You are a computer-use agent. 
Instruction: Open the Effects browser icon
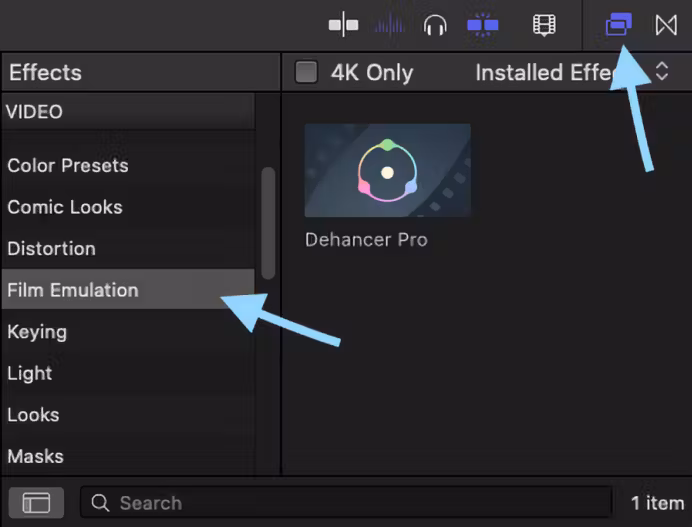click(618, 24)
